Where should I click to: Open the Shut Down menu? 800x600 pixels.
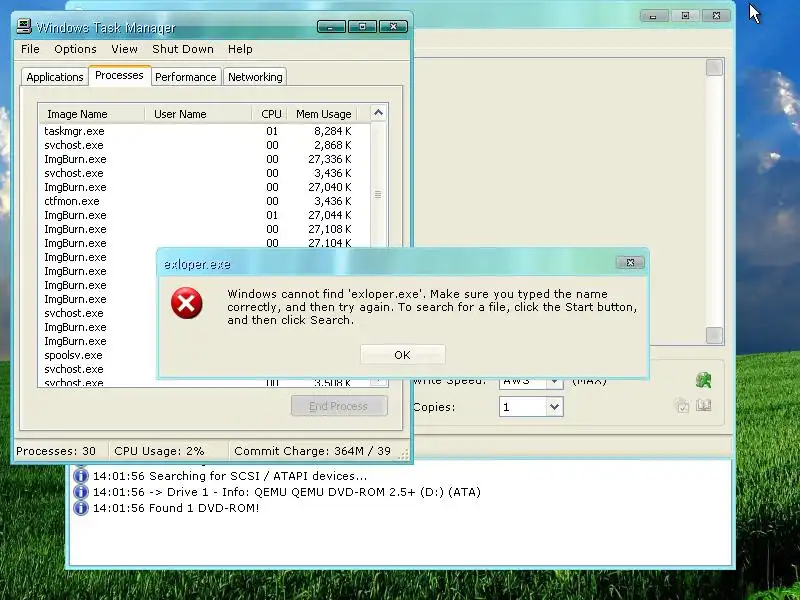pyautogui.click(x=183, y=49)
